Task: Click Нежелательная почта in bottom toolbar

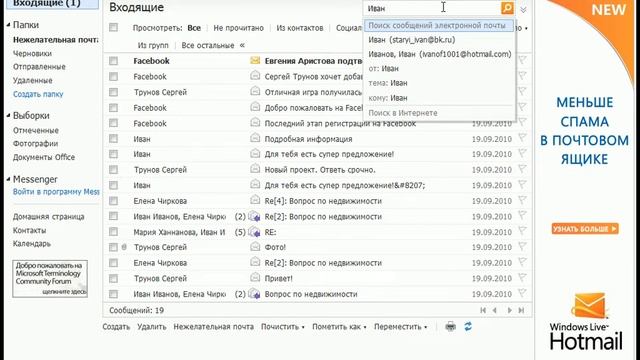Action: coord(213,327)
